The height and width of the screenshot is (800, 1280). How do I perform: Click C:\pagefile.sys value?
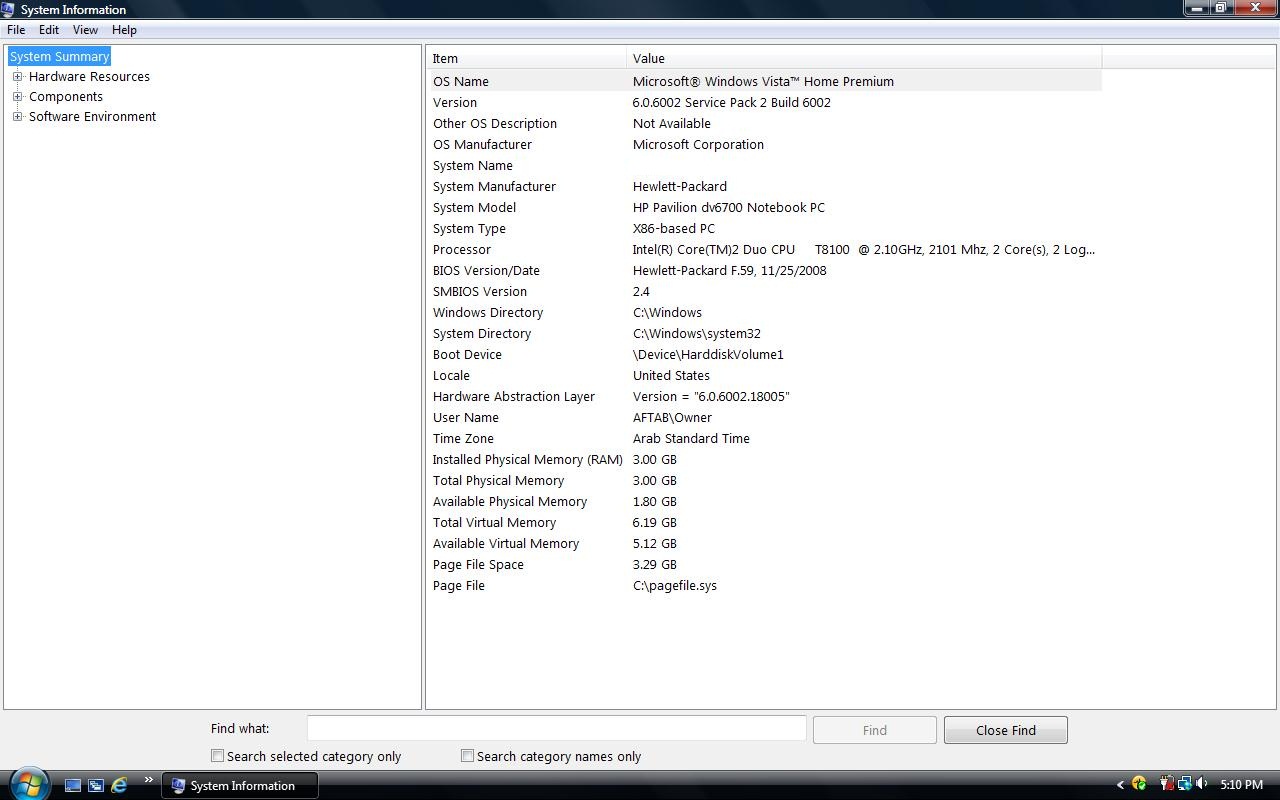[x=675, y=585]
